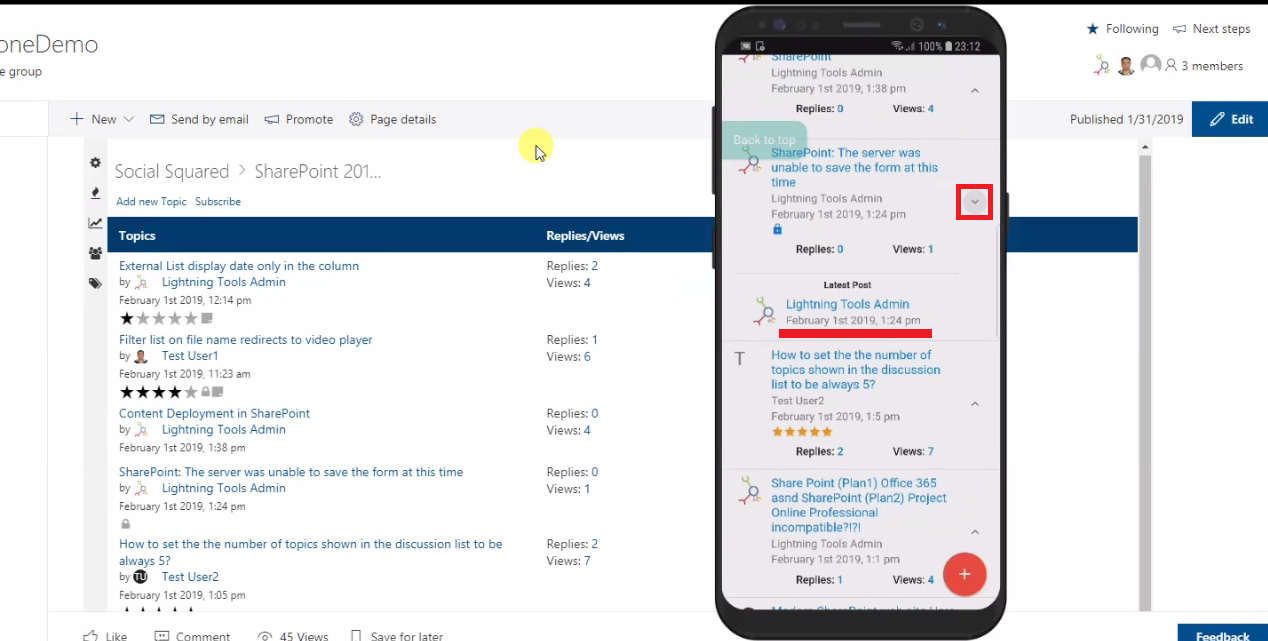The image size is (1268, 641).
Task: Click the bookmark icon for Save for later
Action: click(x=355, y=636)
